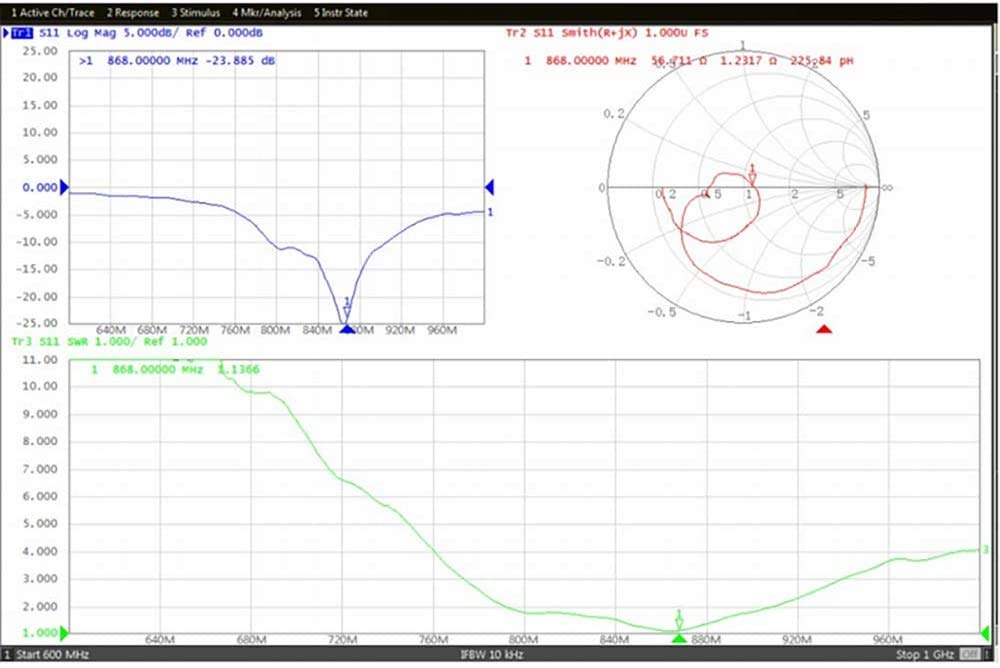
Task: Open the Active Ch/Trace menu
Action: tap(52, 12)
